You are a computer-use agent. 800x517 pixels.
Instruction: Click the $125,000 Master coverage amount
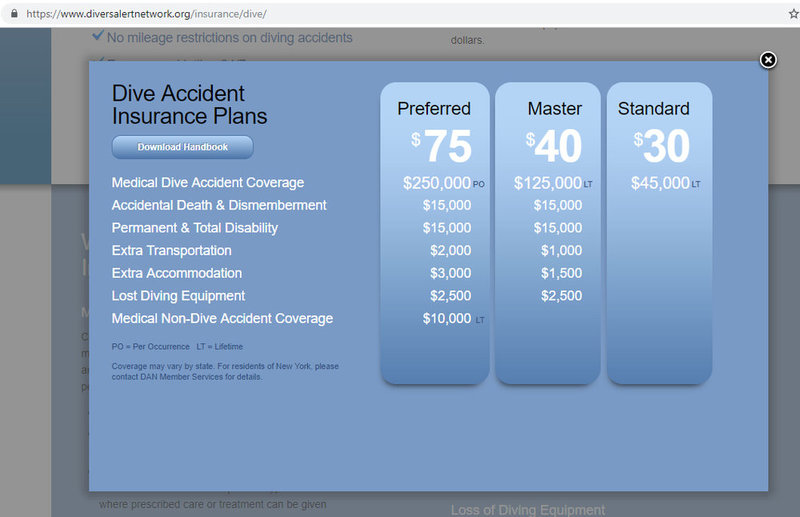548,183
